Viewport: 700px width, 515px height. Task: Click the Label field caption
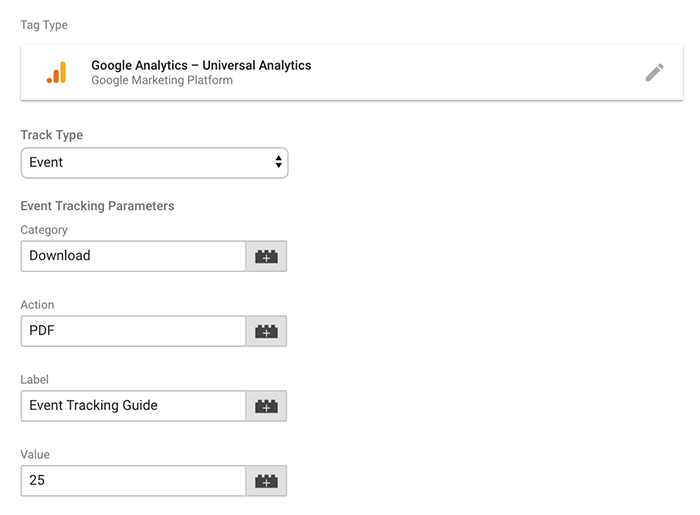tap(34, 380)
